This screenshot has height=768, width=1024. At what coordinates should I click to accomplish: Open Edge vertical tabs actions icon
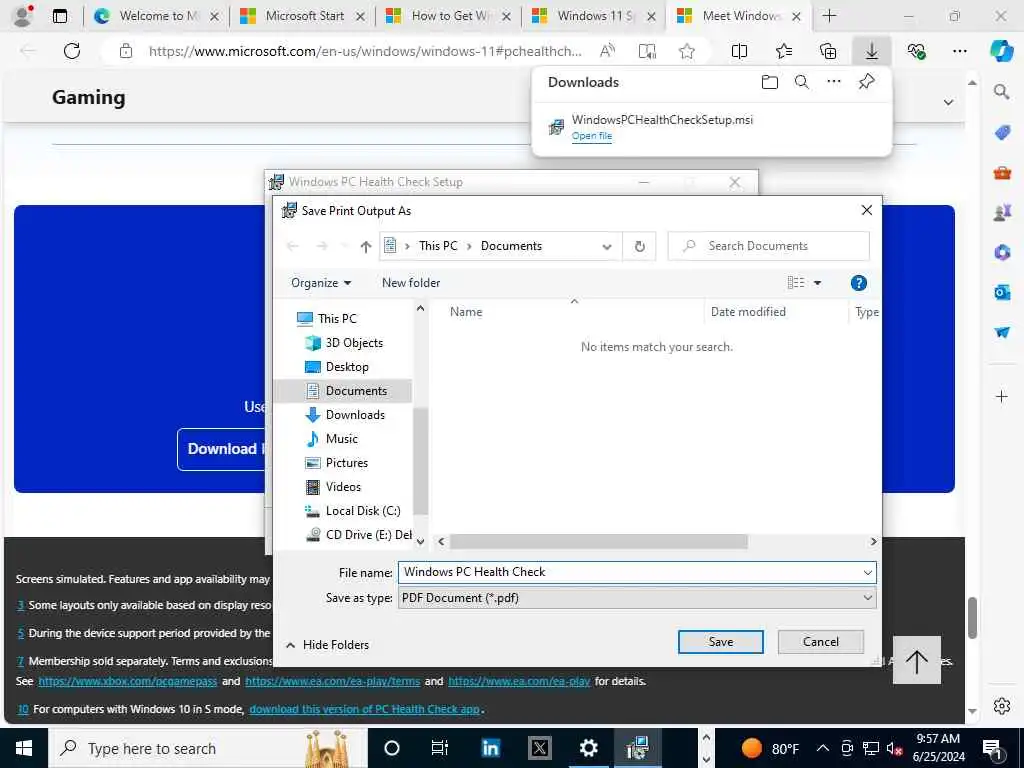(x=59, y=16)
